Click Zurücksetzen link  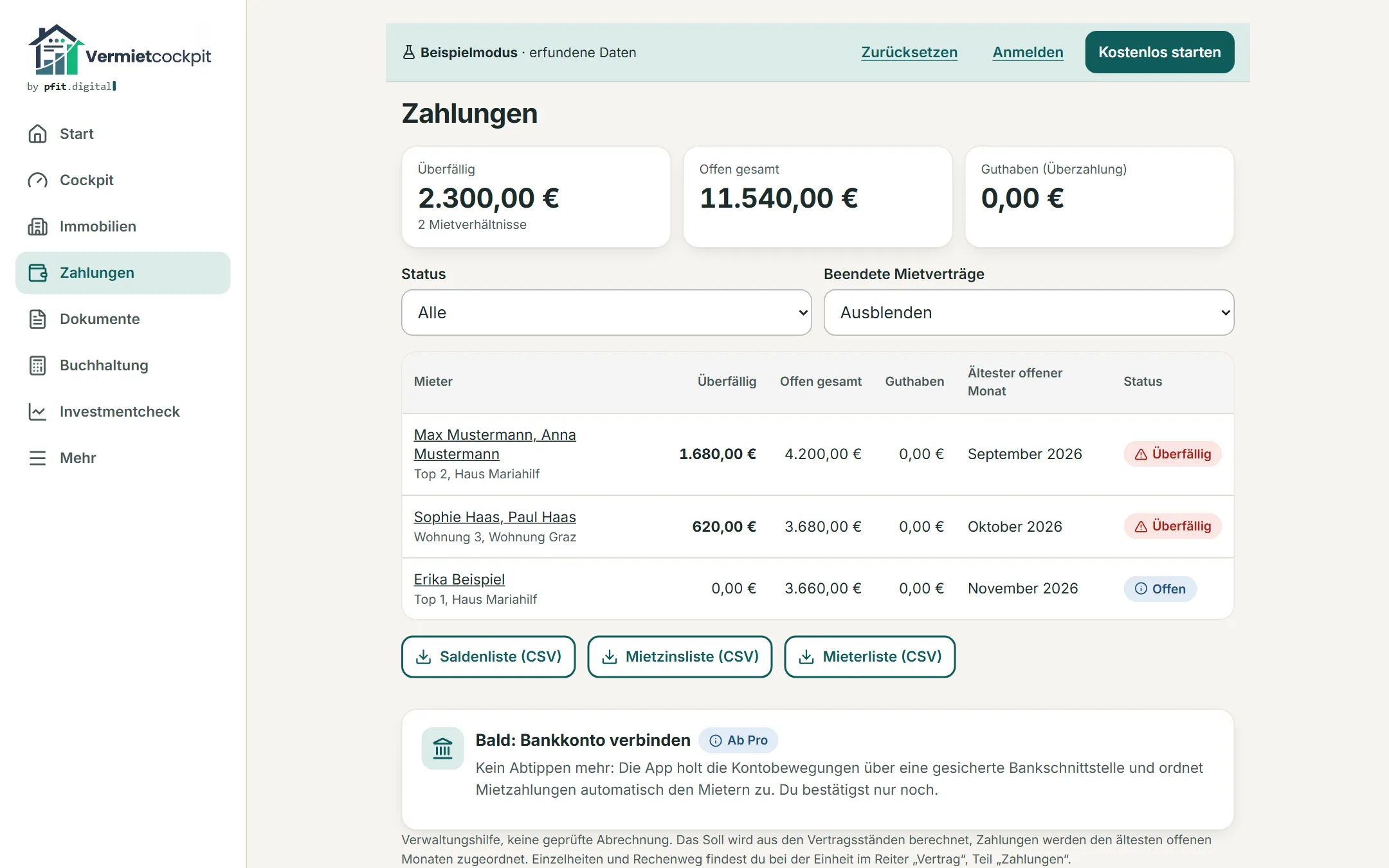(909, 52)
